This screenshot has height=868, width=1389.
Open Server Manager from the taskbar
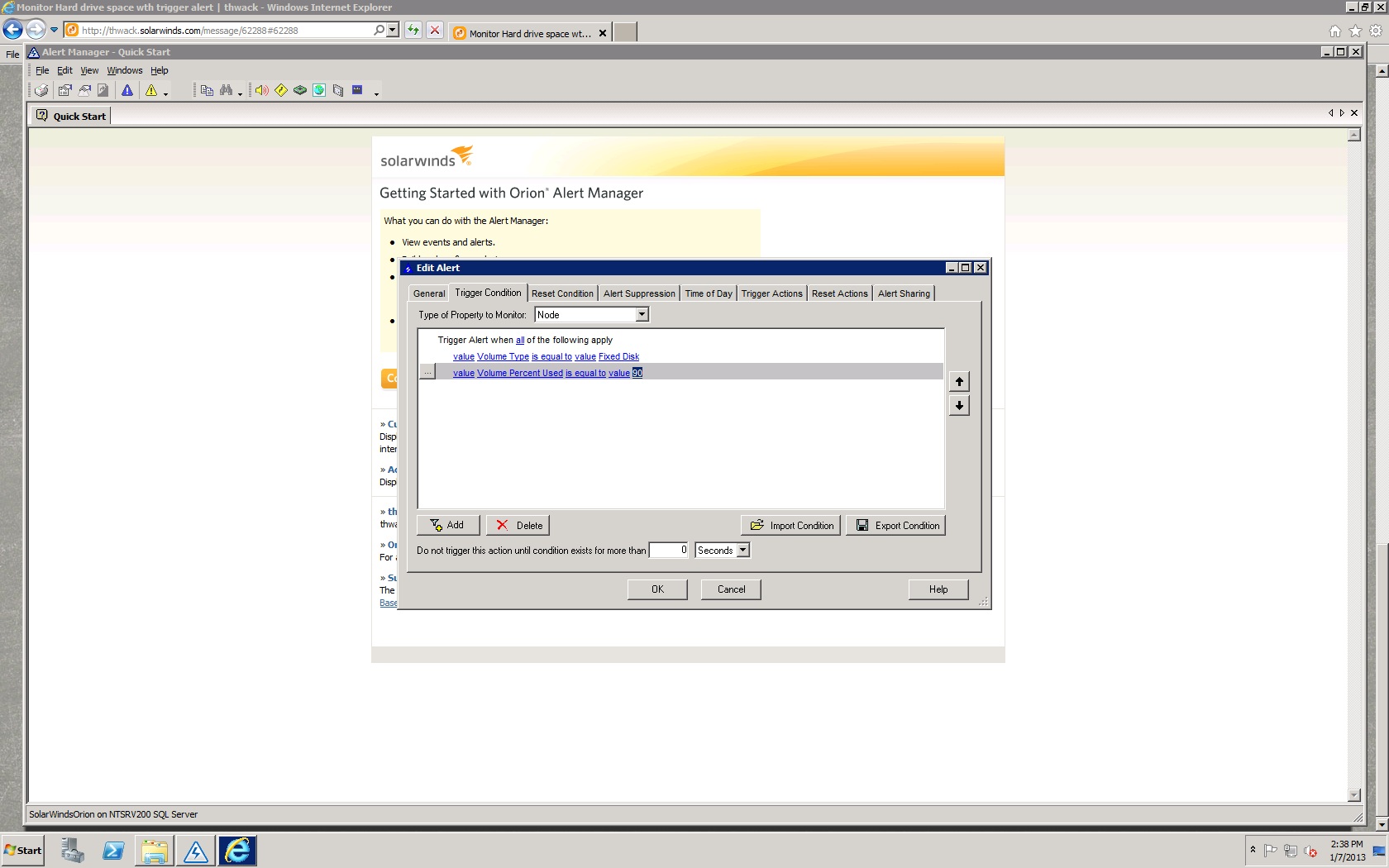[73, 851]
